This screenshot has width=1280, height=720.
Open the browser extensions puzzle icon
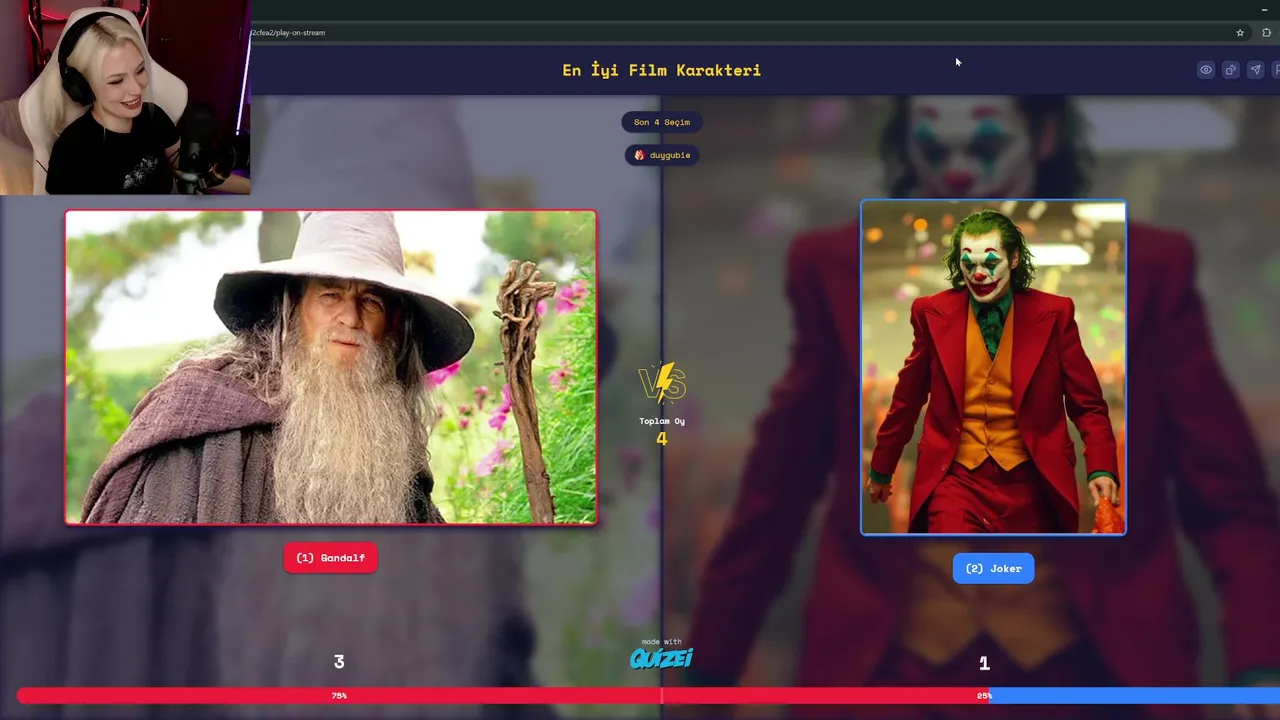tap(1267, 33)
